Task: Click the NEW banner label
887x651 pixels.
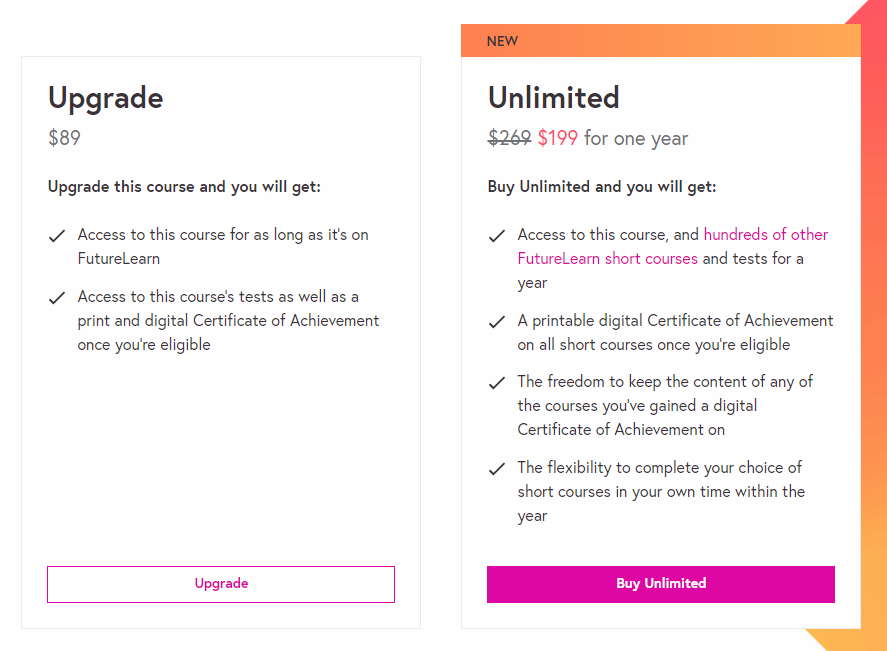Action: [502, 41]
